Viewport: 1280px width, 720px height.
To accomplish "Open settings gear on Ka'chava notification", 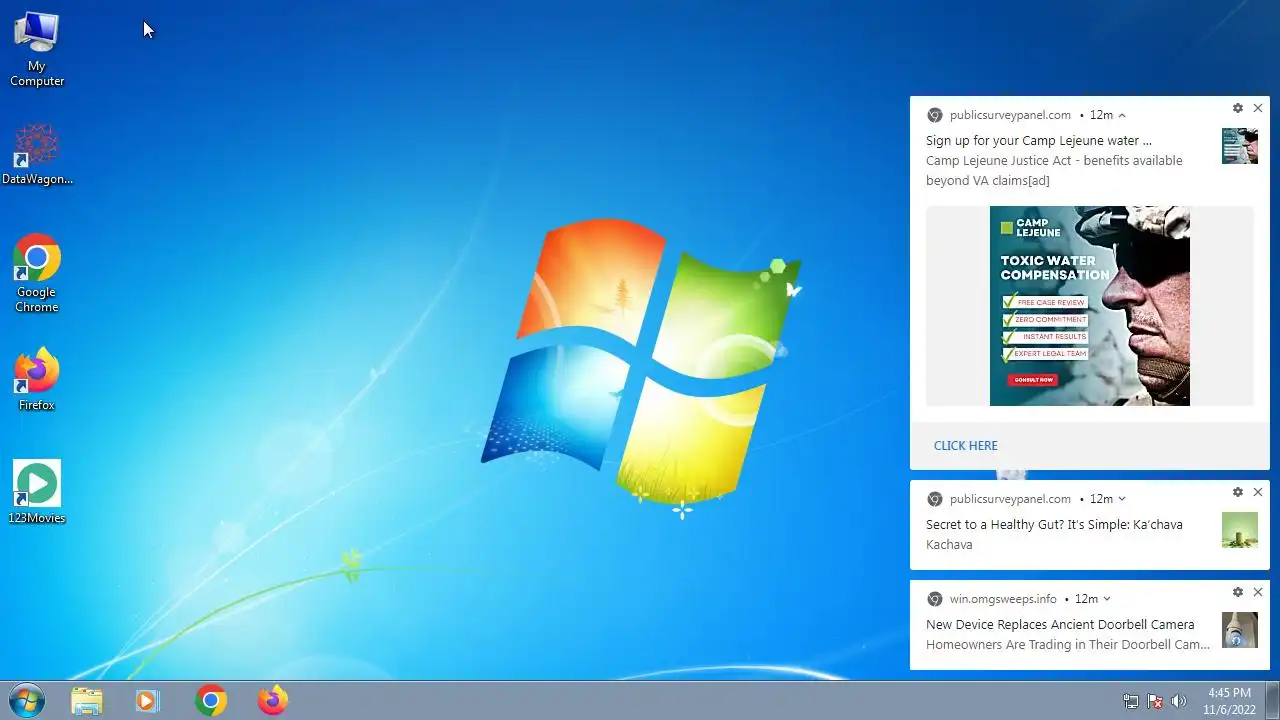I will point(1238,492).
